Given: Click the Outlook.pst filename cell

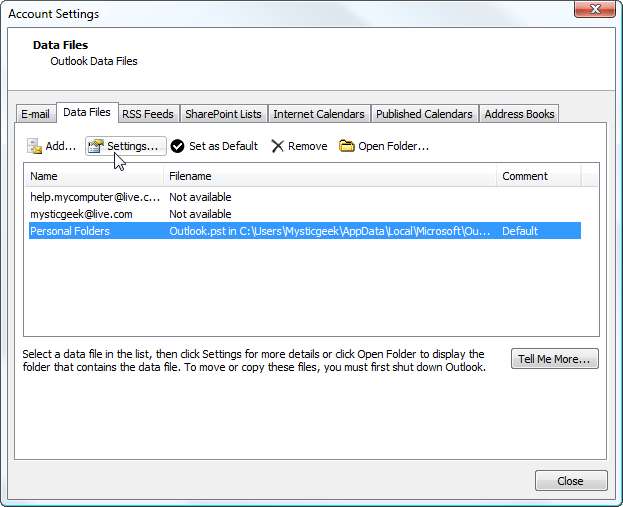Looking at the screenshot, I should 329,231.
